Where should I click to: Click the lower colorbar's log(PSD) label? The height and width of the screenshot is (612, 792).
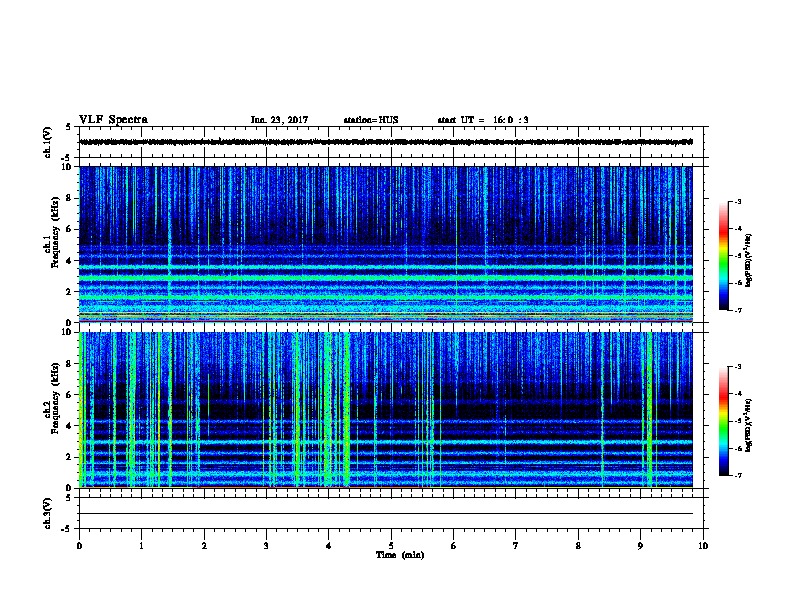(x=748, y=425)
